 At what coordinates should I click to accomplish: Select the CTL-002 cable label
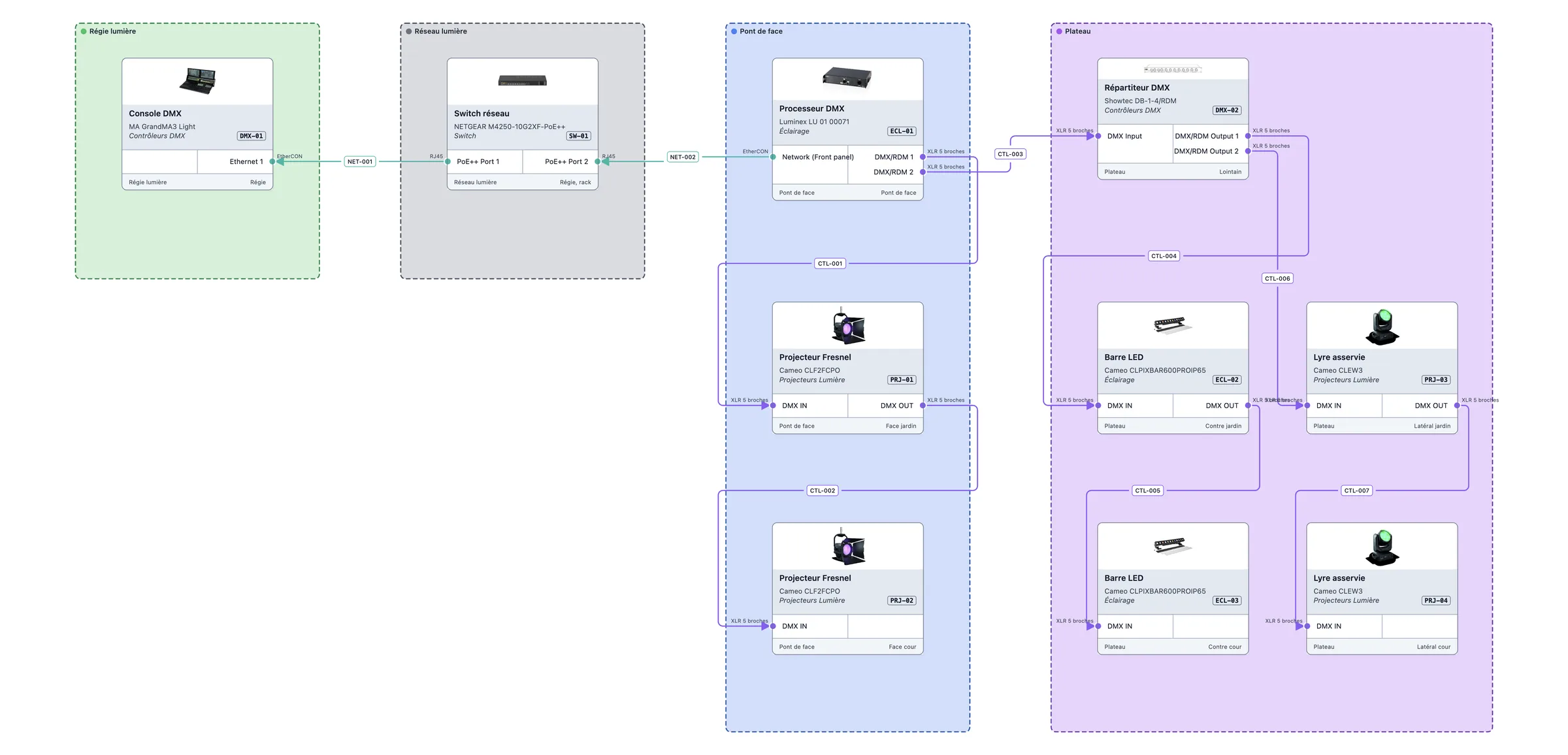pos(823,490)
